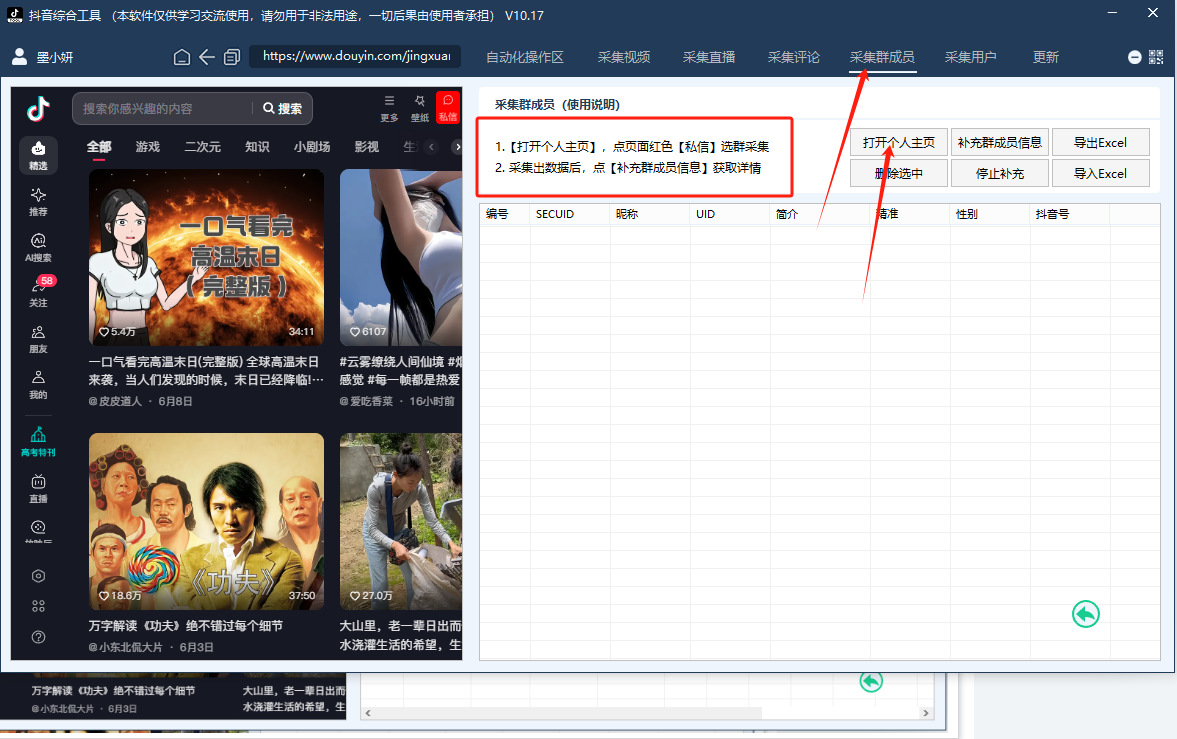Open the 朋友 friends sidebar item
1177x739 pixels.
(38, 339)
